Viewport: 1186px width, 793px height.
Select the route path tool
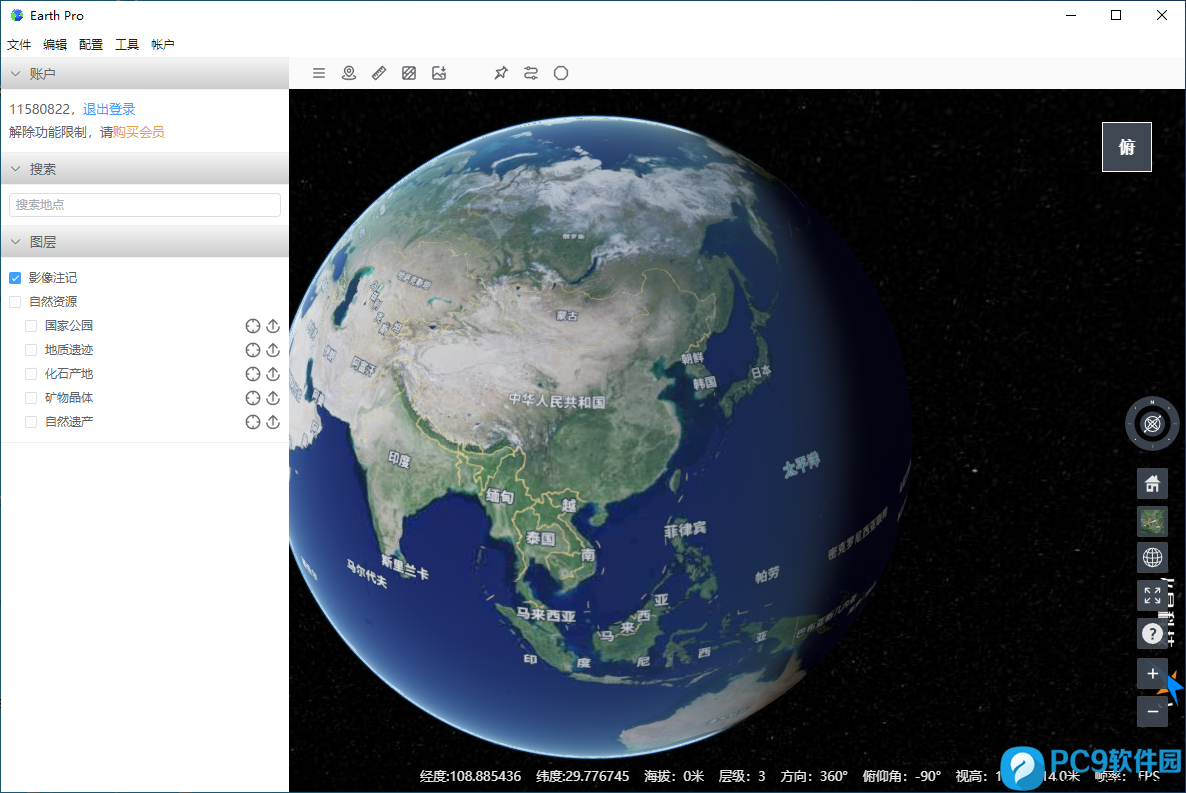tap(531, 73)
